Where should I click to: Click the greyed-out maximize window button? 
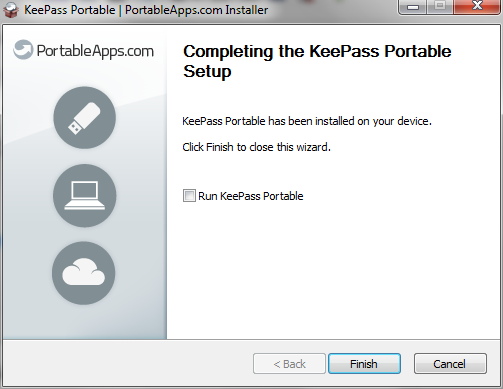pyautogui.click(x=440, y=7)
